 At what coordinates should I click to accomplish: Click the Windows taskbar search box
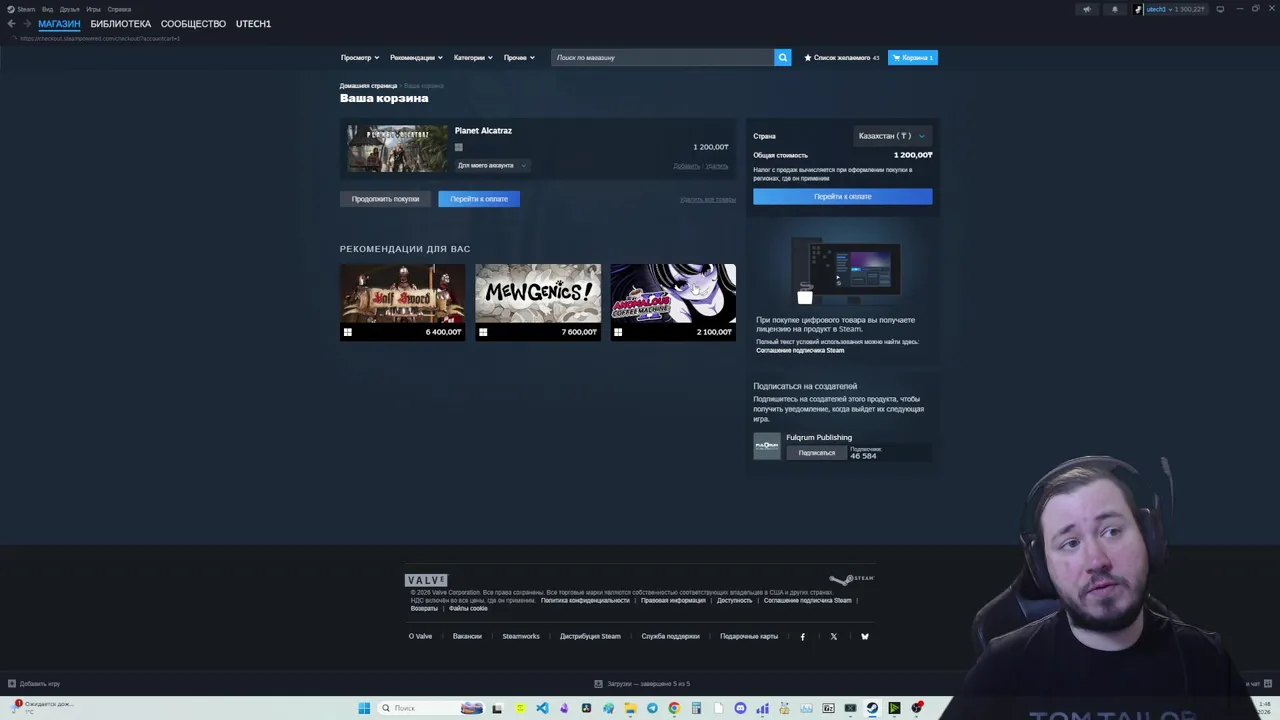coord(432,708)
